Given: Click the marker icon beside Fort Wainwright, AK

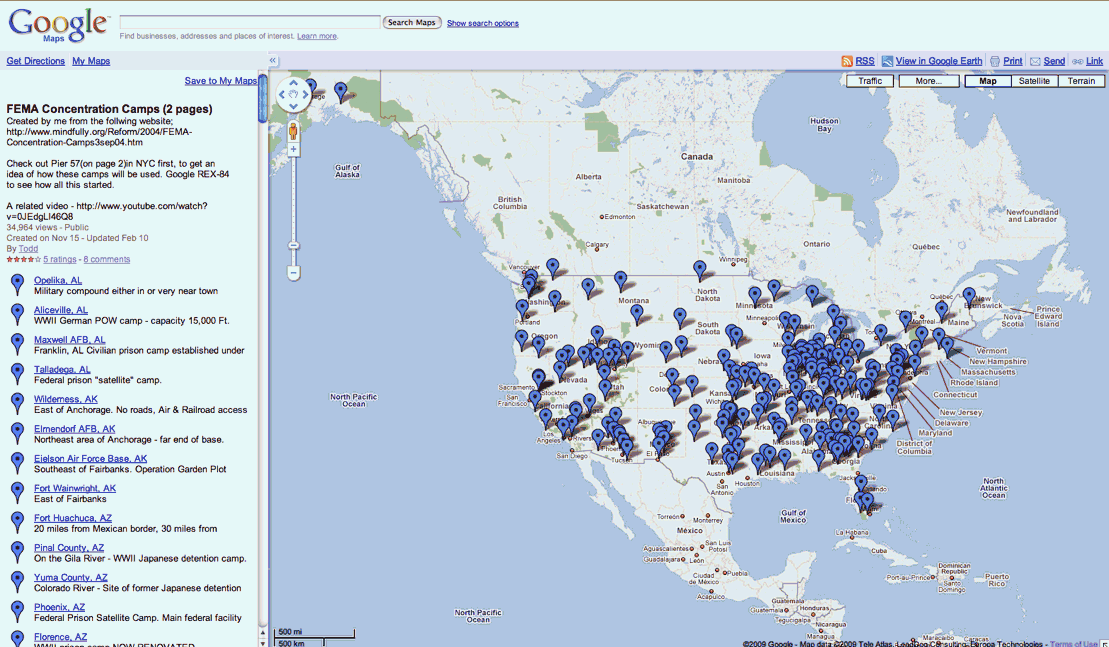Looking at the screenshot, I should [18, 492].
